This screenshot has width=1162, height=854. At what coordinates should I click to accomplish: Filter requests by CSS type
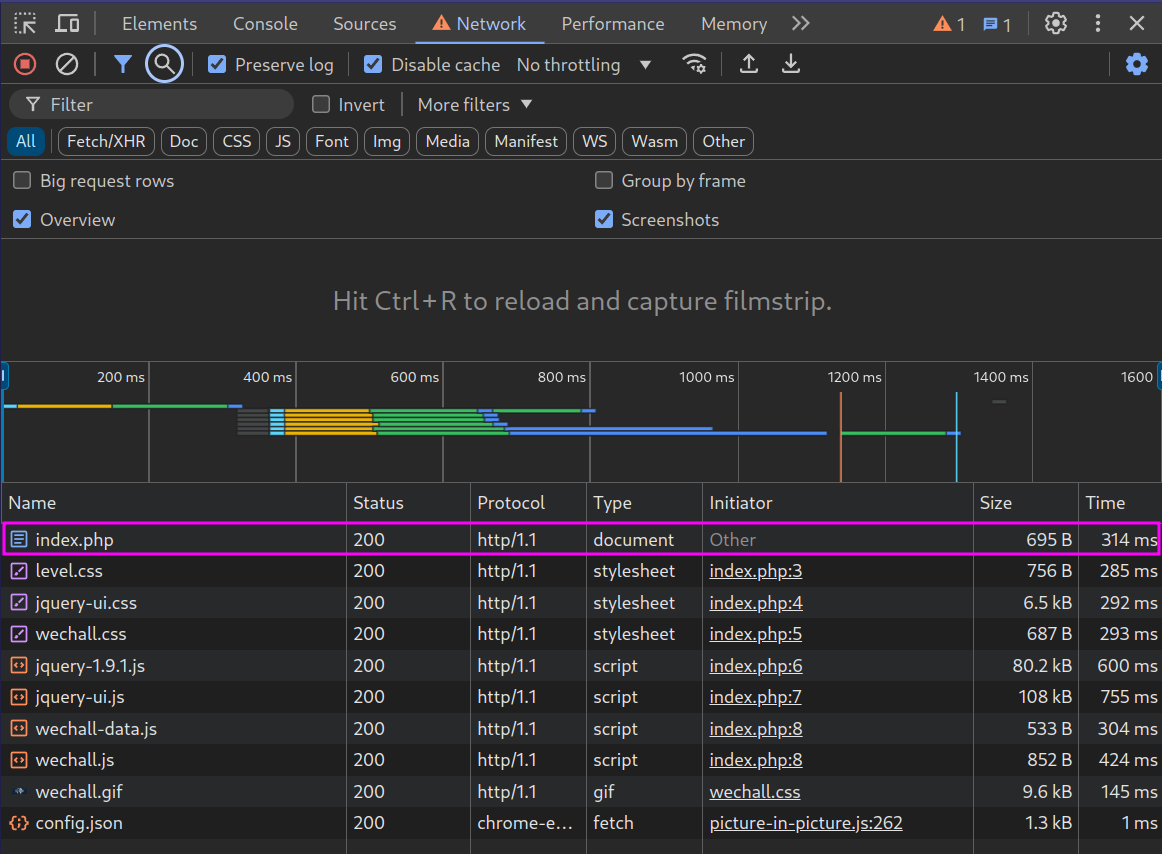[x=237, y=142]
